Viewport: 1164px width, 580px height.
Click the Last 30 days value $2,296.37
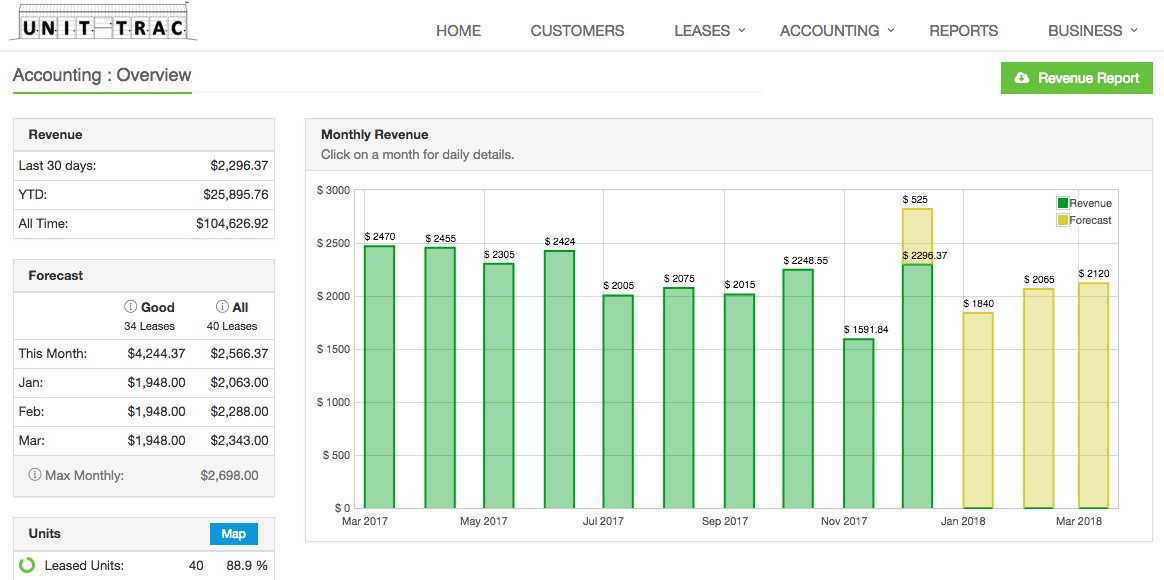(x=239, y=166)
